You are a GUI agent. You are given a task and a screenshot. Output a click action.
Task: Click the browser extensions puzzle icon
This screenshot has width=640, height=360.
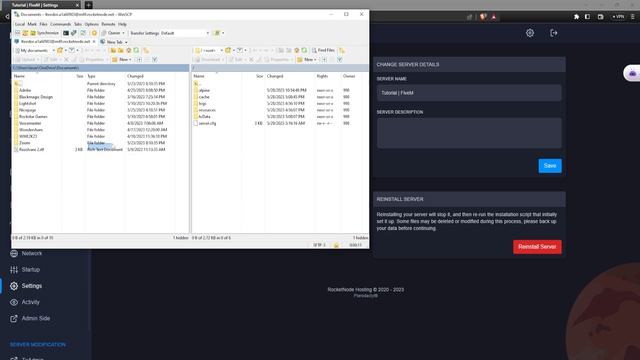[576, 17]
